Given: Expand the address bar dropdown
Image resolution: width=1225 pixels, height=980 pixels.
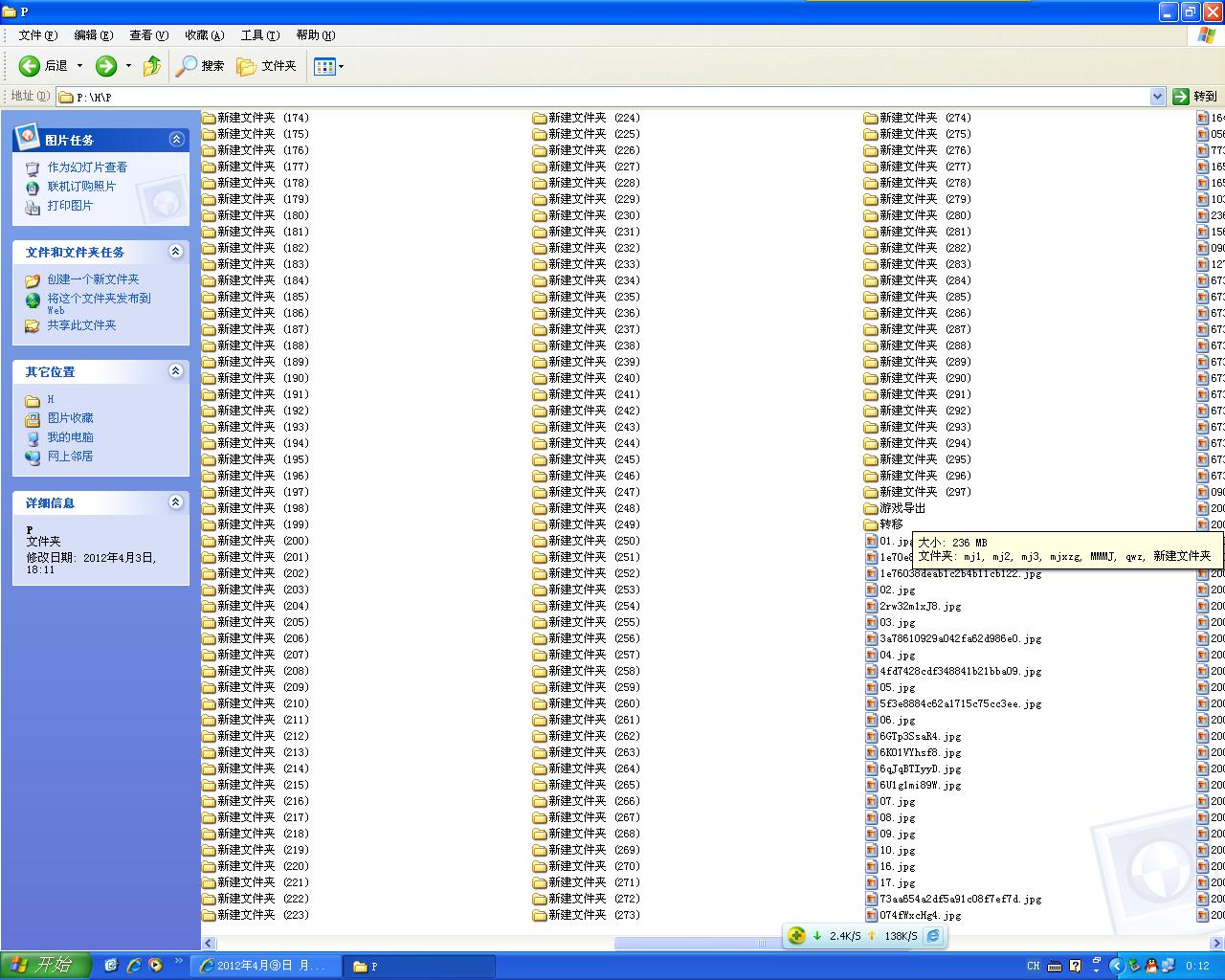Looking at the screenshot, I should tap(1157, 97).
